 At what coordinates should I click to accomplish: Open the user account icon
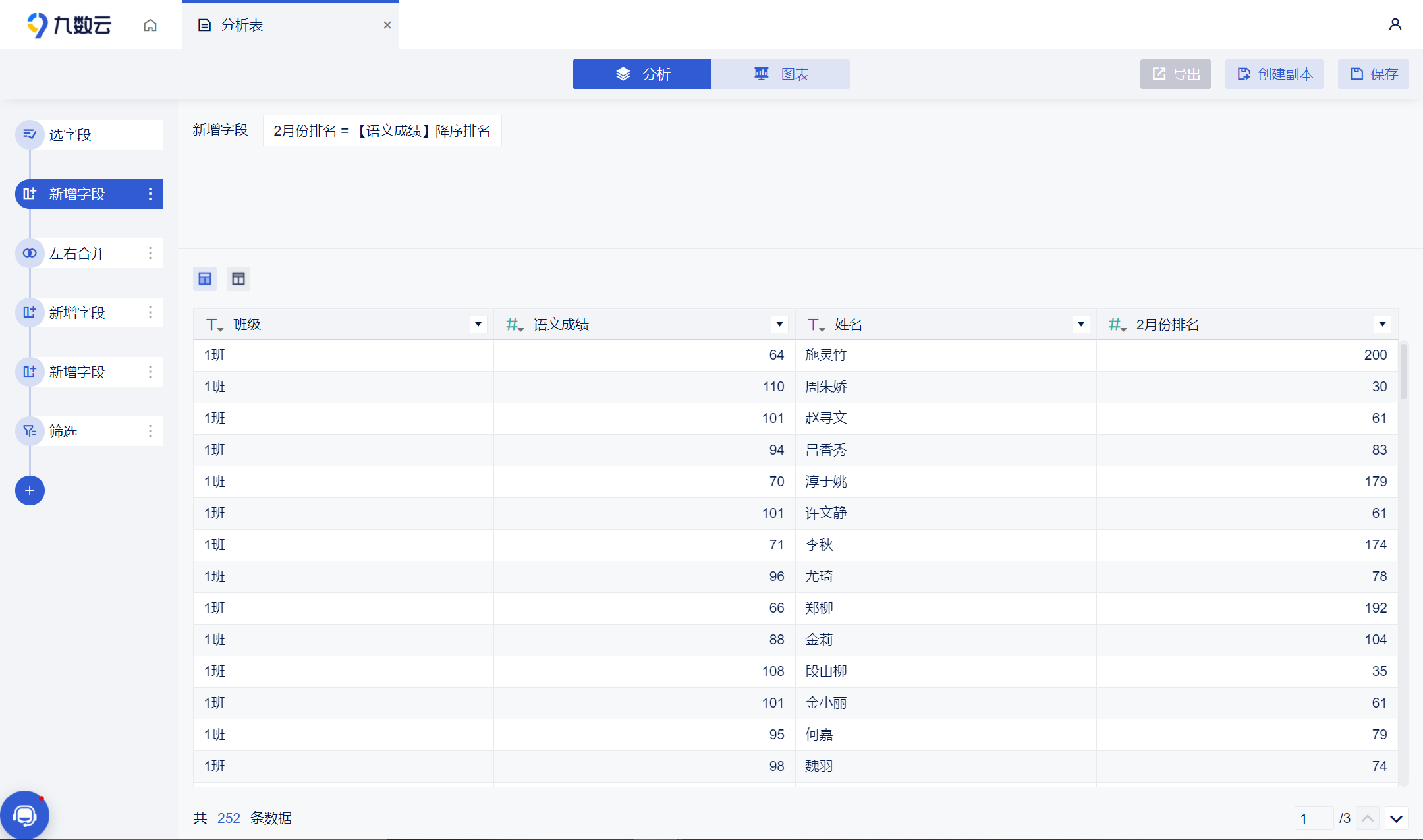pos(1395,24)
